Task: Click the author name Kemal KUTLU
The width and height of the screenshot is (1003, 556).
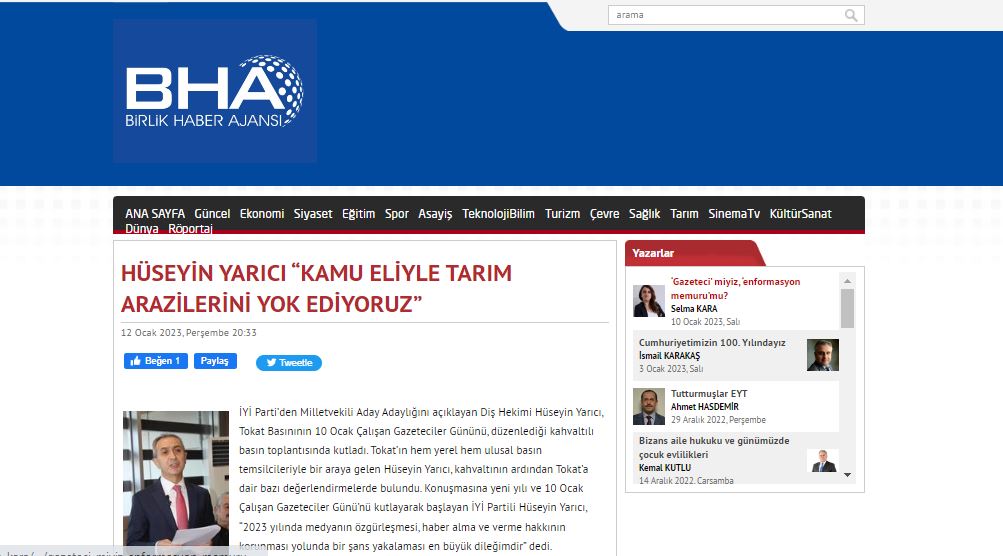Action: pyautogui.click(x=665, y=468)
